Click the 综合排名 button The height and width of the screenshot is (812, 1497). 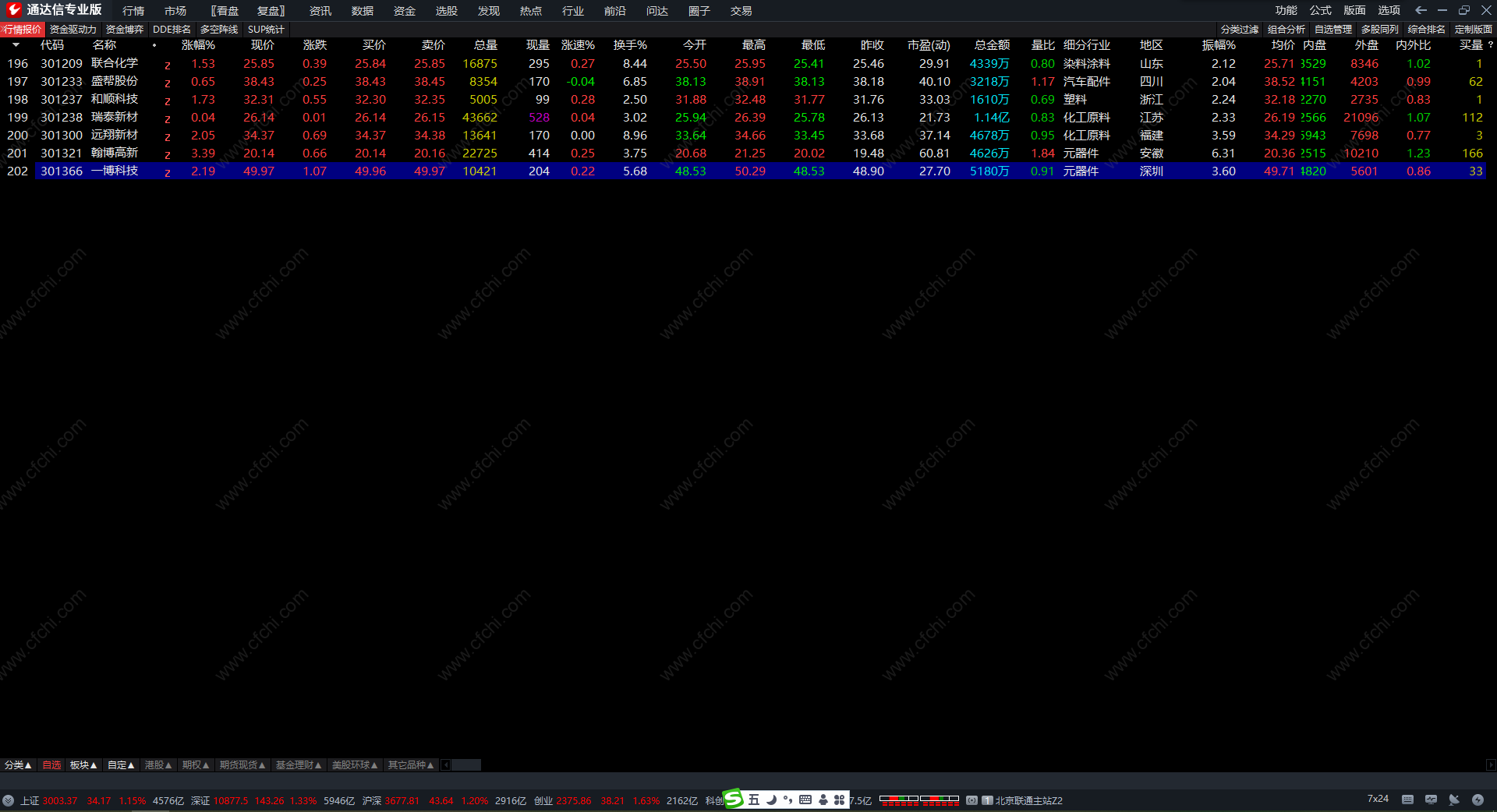[x=1427, y=30]
